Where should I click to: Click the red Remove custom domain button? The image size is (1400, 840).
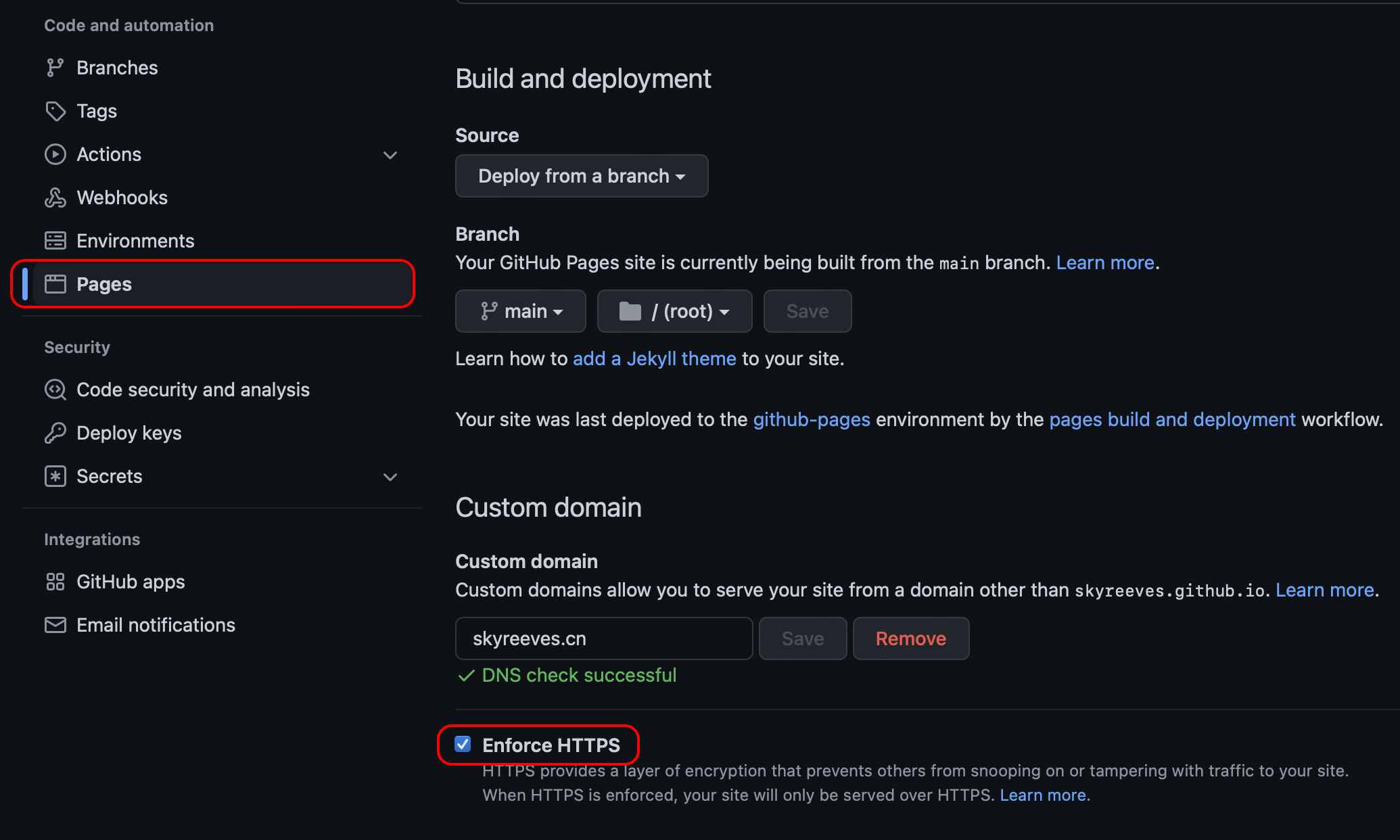click(x=911, y=638)
